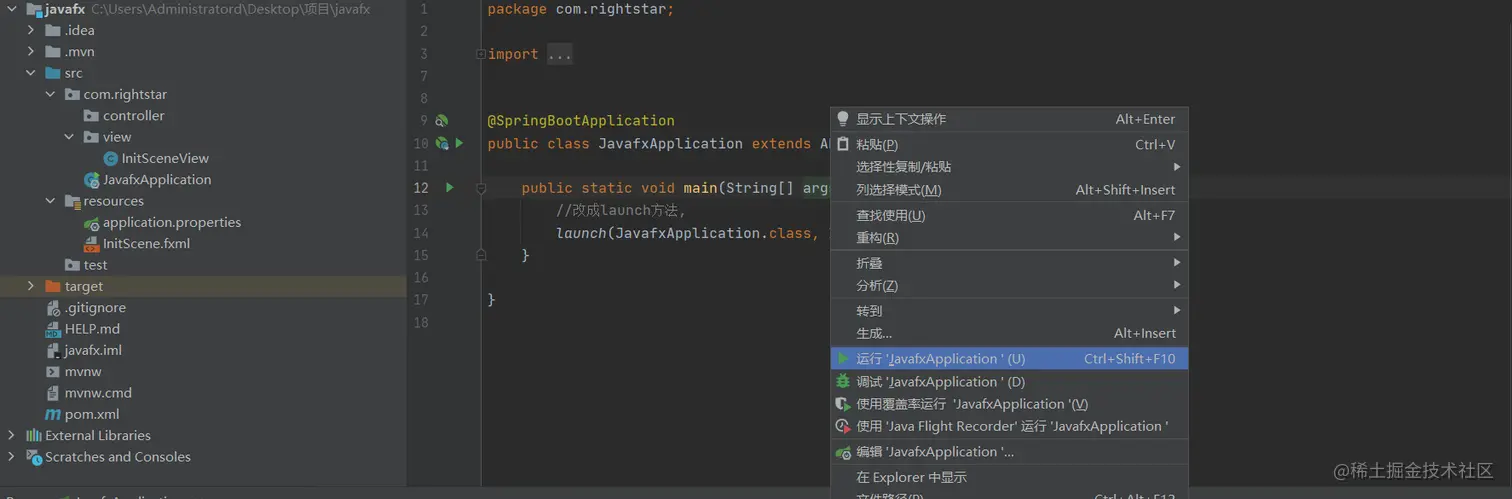
Task: Click the controller package folder icon
Action: 92,116
